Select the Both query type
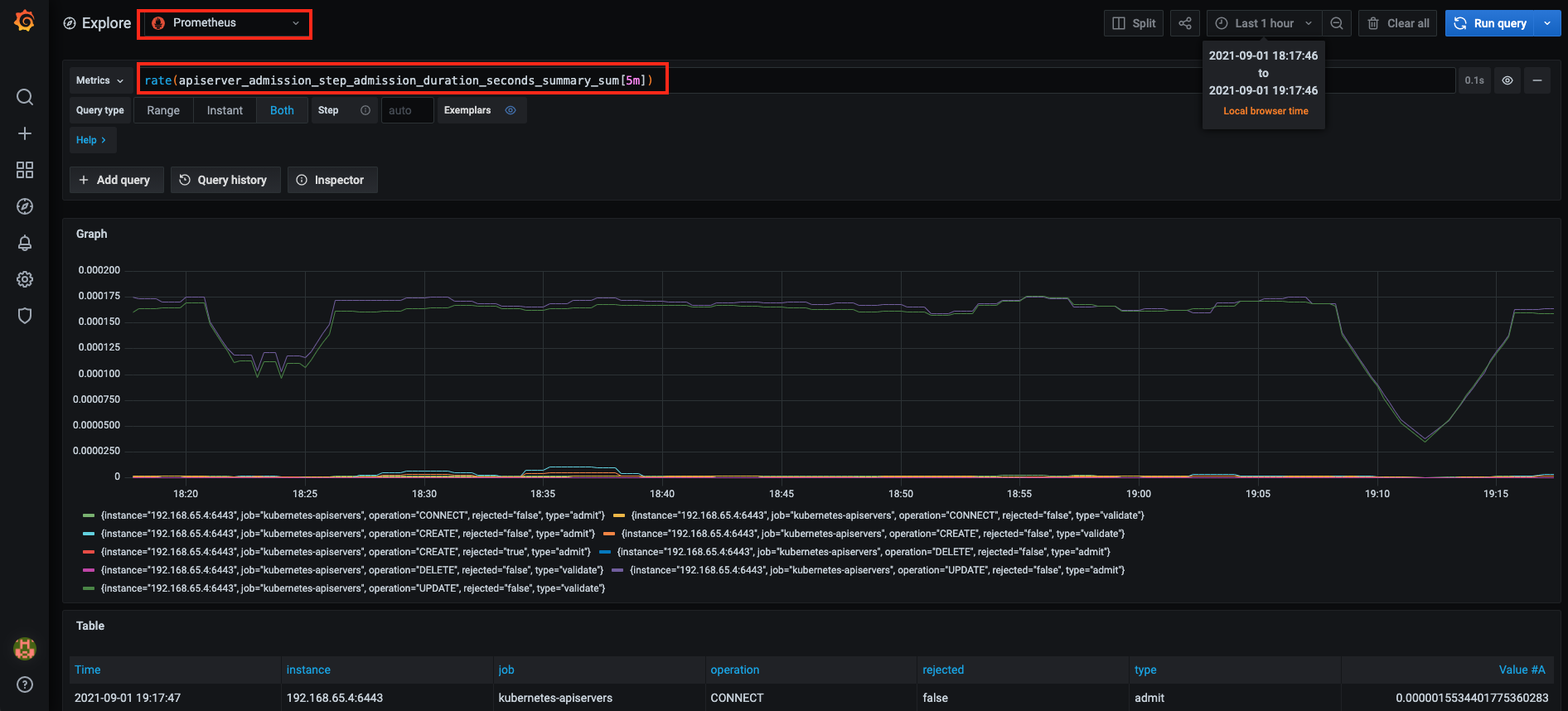1568x711 pixels. (282, 110)
